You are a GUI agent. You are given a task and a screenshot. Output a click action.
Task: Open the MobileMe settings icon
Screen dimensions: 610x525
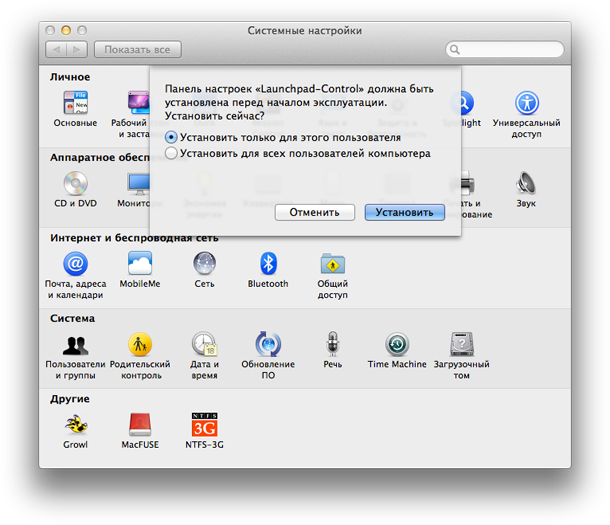140,264
